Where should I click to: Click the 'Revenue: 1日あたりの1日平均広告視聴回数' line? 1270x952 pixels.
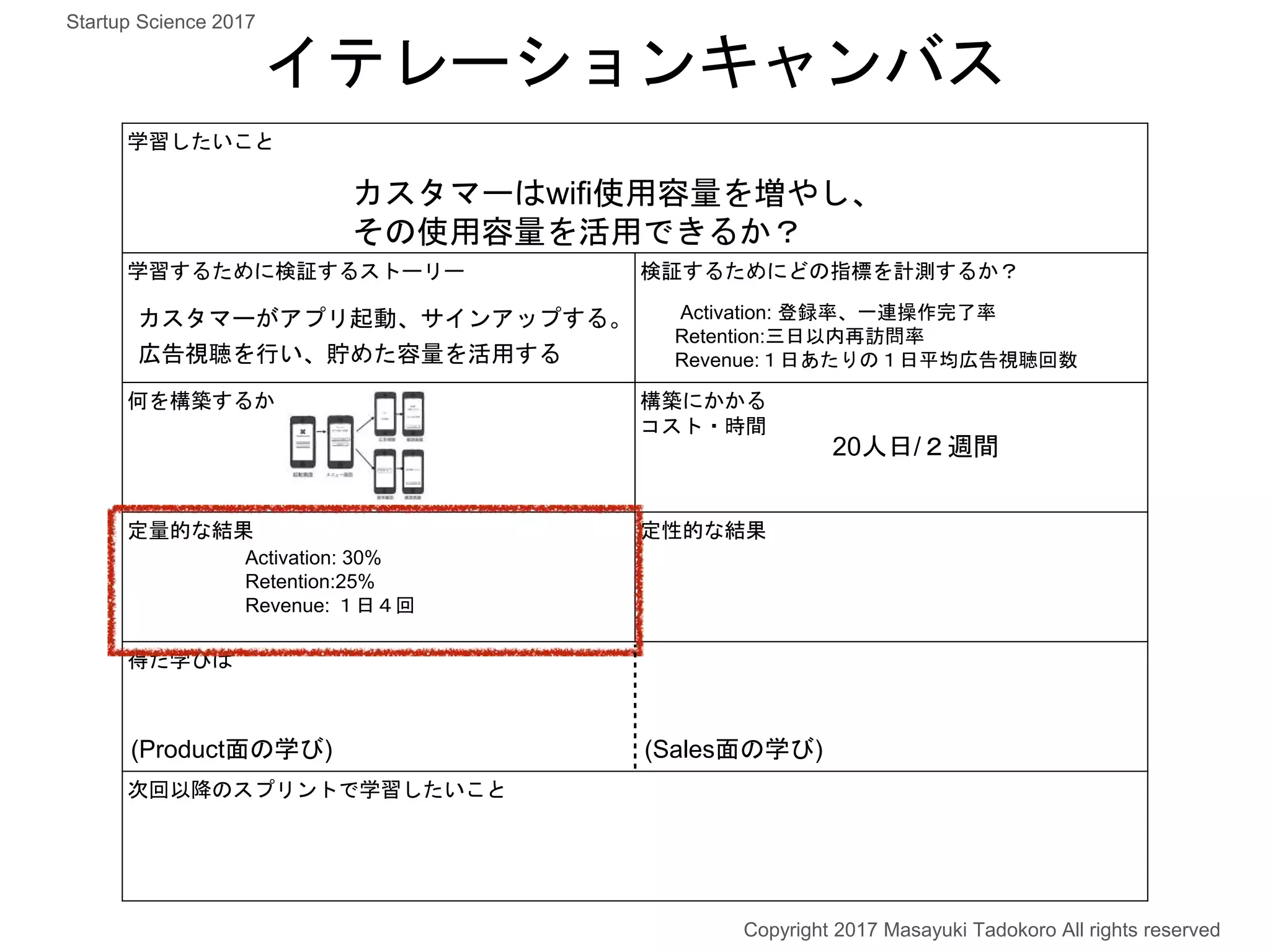pos(876,359)
